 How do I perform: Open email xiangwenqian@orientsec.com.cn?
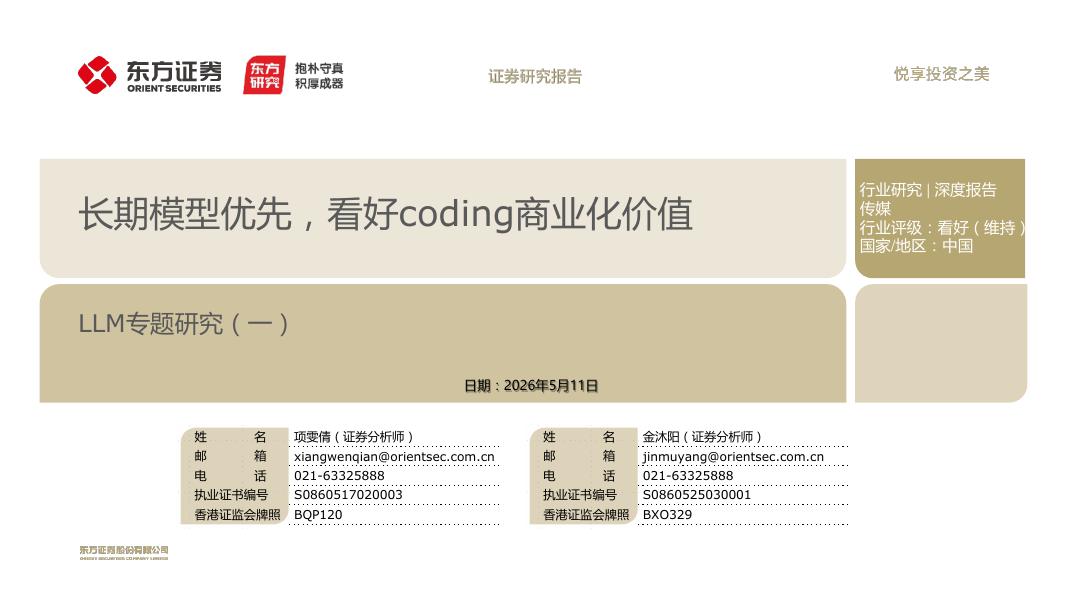(394, 456)
